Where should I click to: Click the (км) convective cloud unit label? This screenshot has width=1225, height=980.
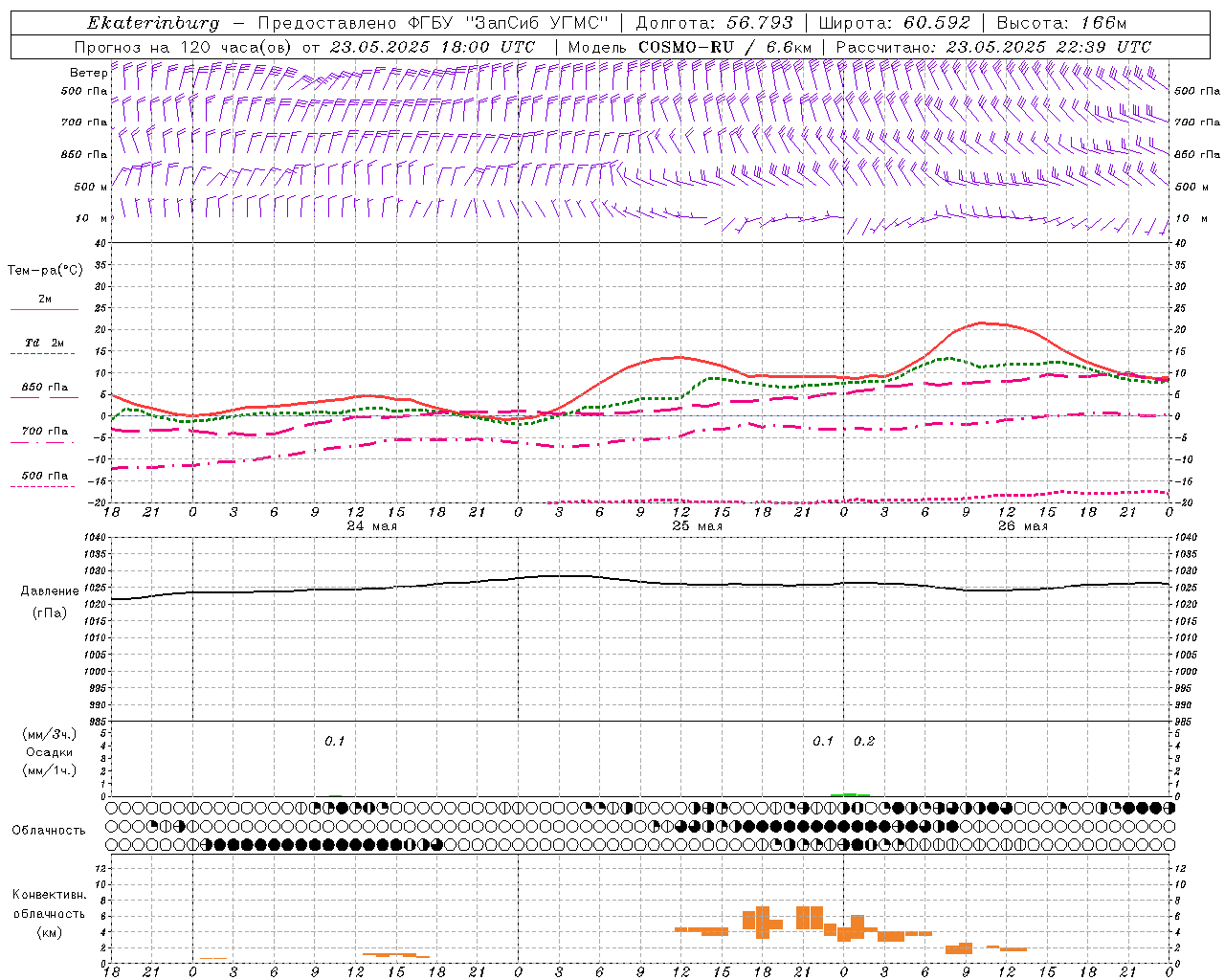(50, 932)
